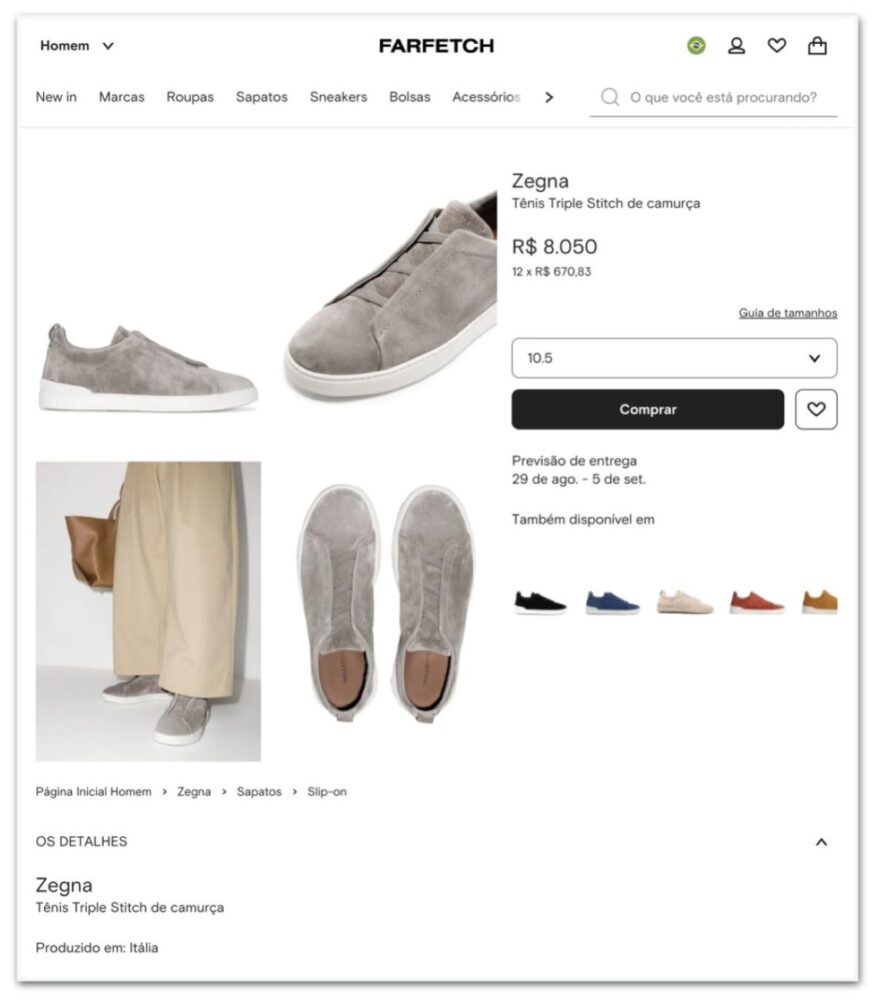Open the Sneakers menu item
Viewport: 877px width, 1000px height.
[x=338, y=97]
